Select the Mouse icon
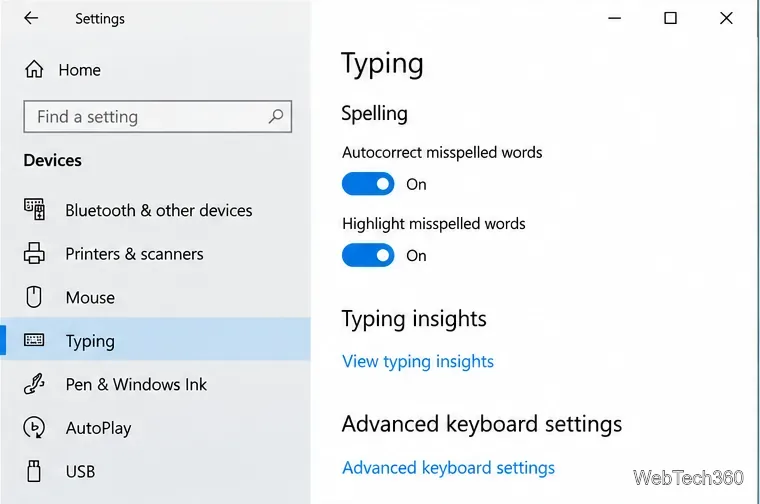Screen dimensions: 760x504 click(34, 297)
